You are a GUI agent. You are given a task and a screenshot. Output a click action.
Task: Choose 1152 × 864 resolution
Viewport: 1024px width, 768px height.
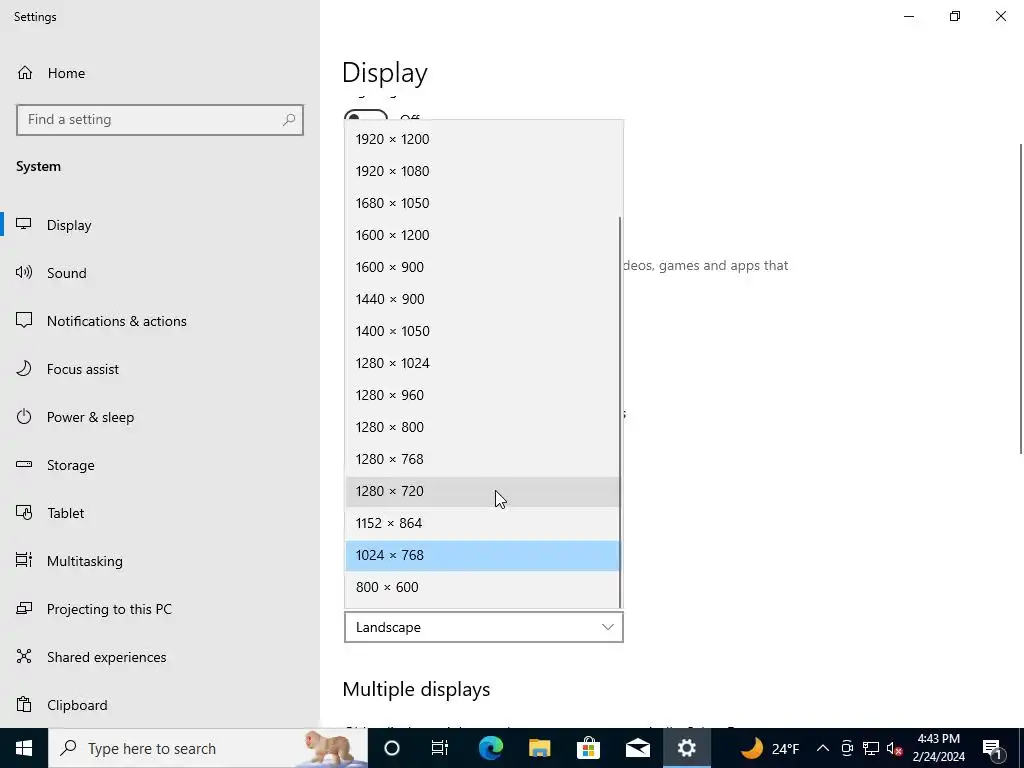point(483,523)
